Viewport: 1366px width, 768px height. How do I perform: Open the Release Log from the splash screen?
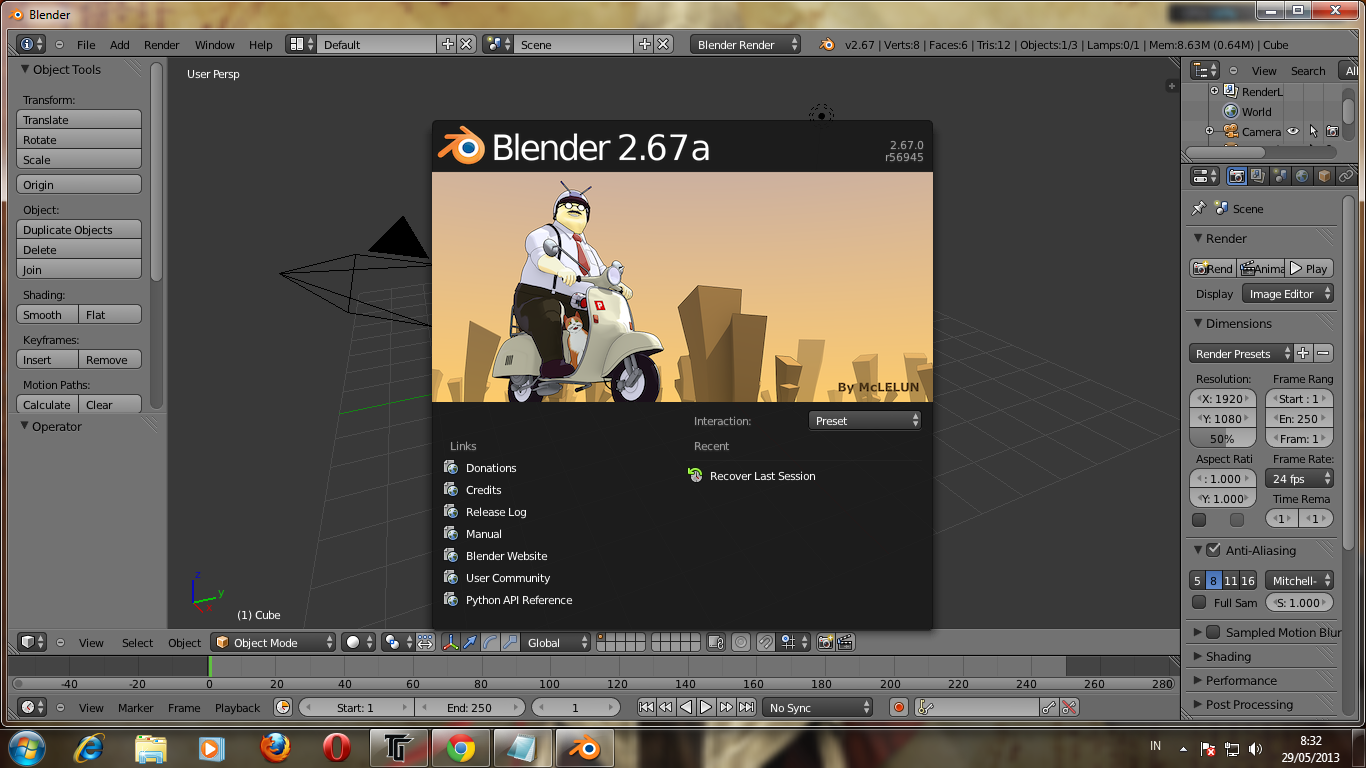click(x=494, y=511)
